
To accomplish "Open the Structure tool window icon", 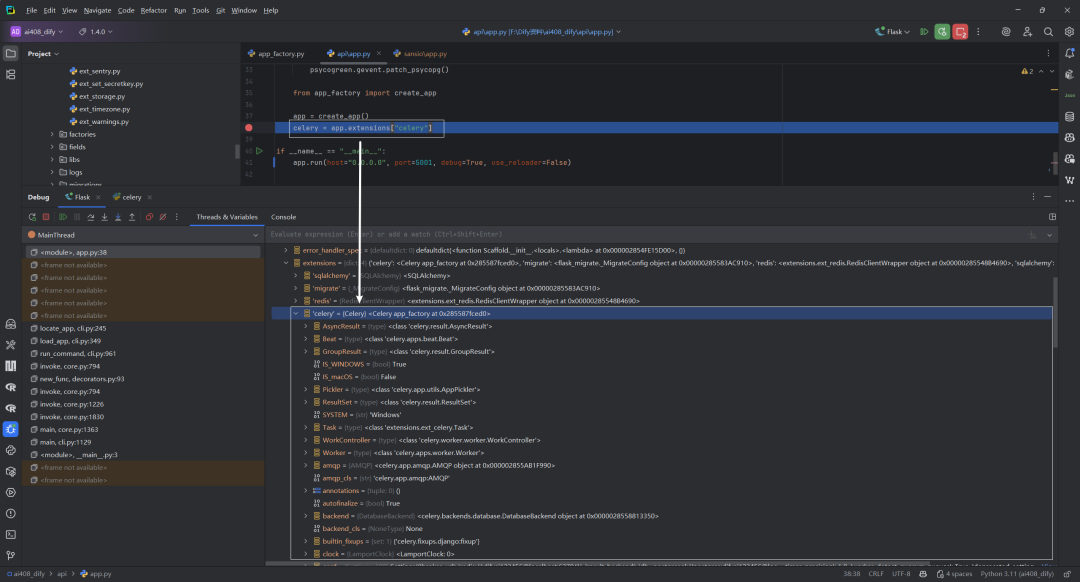I will (10, 74).
